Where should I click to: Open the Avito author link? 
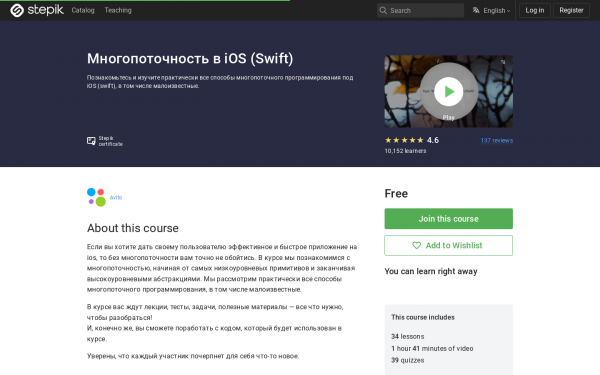pos(116,197)
